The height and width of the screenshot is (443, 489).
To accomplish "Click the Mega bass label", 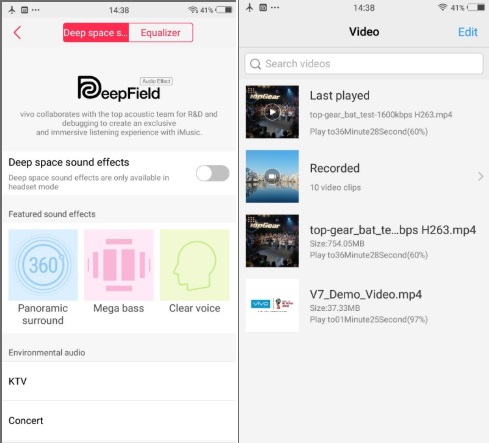I will (x=119, y=308).
